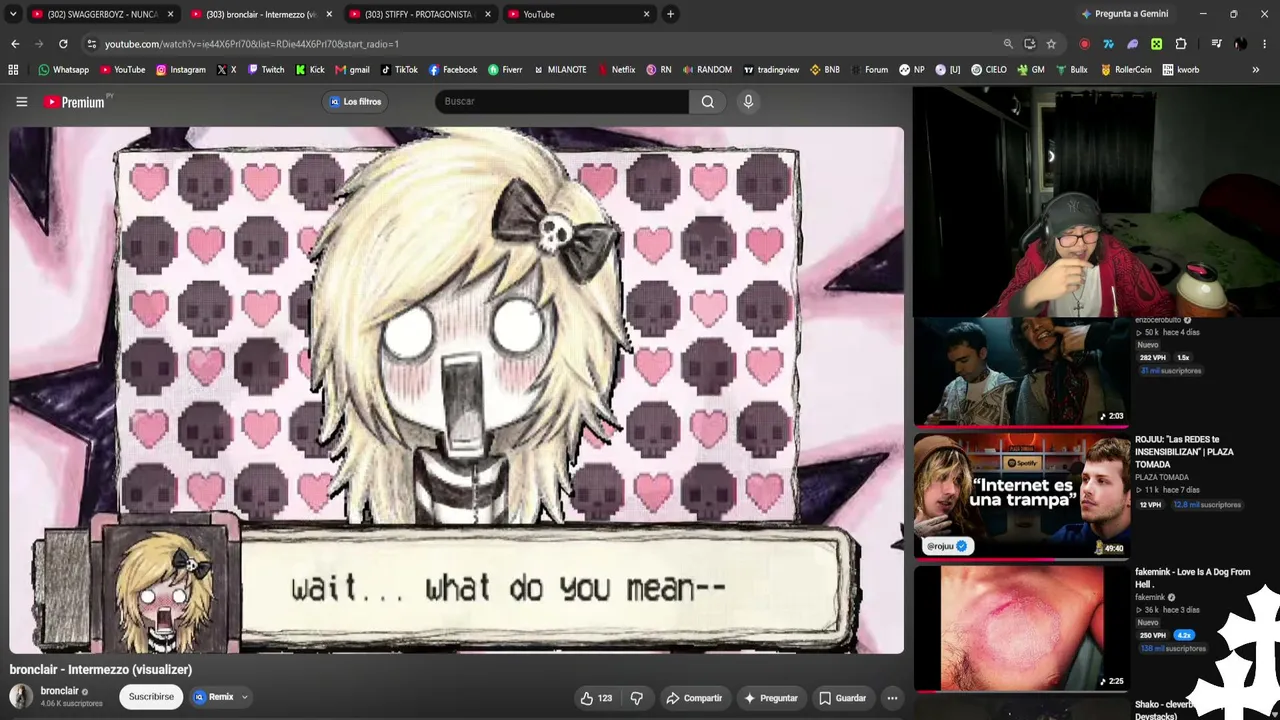Start voice search with microphone icon
The height and width of the screenshot is (720, 1280).
point(748,101)
